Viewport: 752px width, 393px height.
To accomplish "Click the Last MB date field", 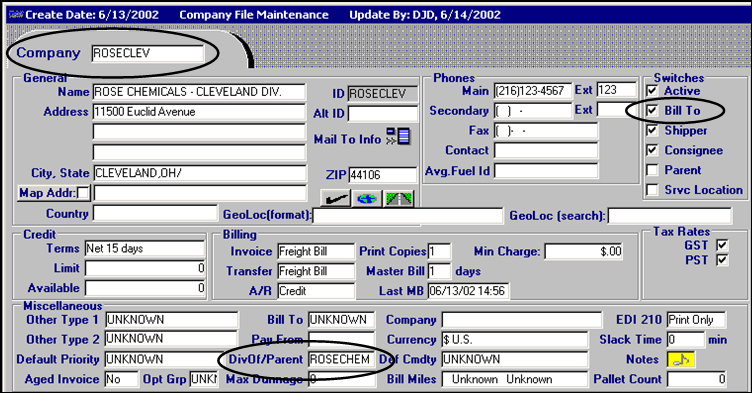I will 468,291.
